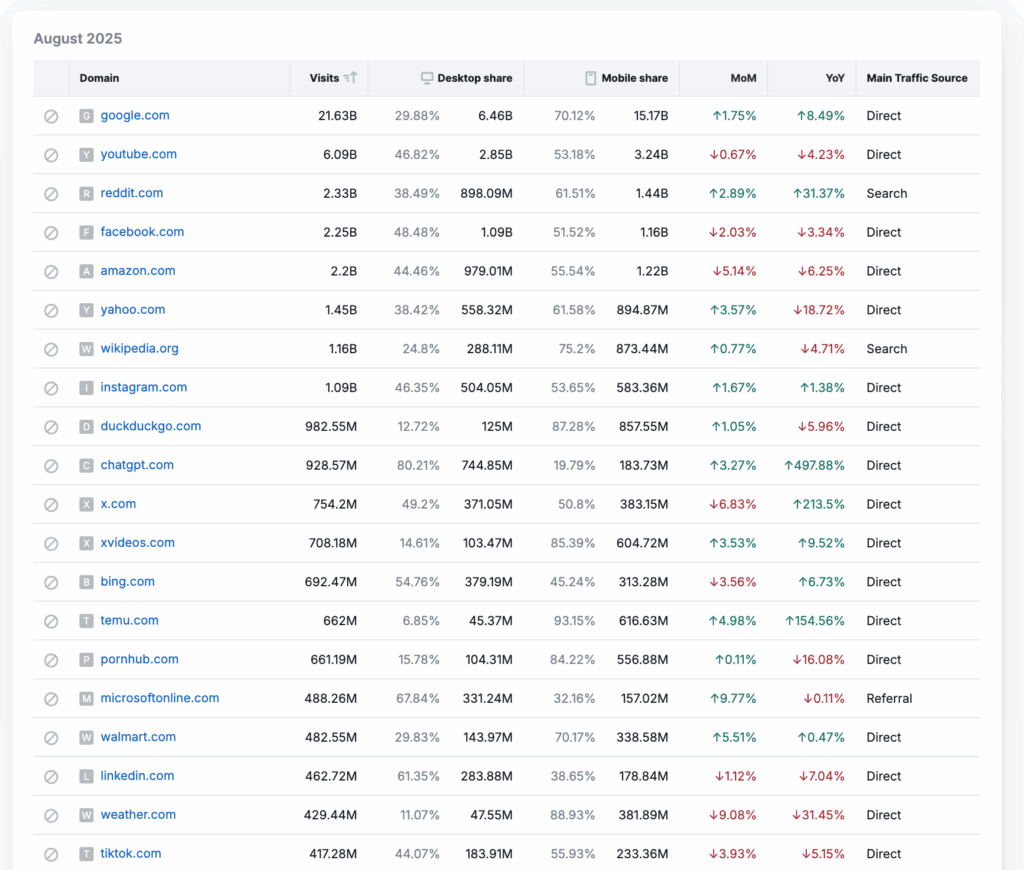Screen dimensions: 1024x870
Task: Click the desktop monitor icon in the header
Action: (x=427, y=78)
